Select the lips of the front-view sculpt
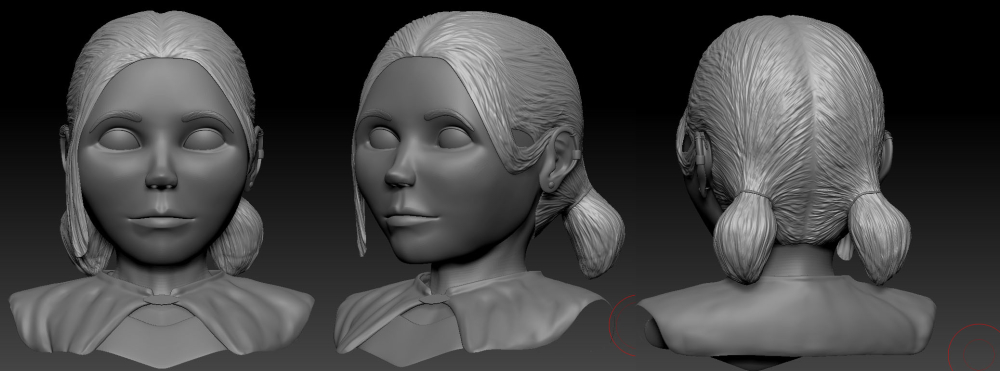 (x=161, y=220)
